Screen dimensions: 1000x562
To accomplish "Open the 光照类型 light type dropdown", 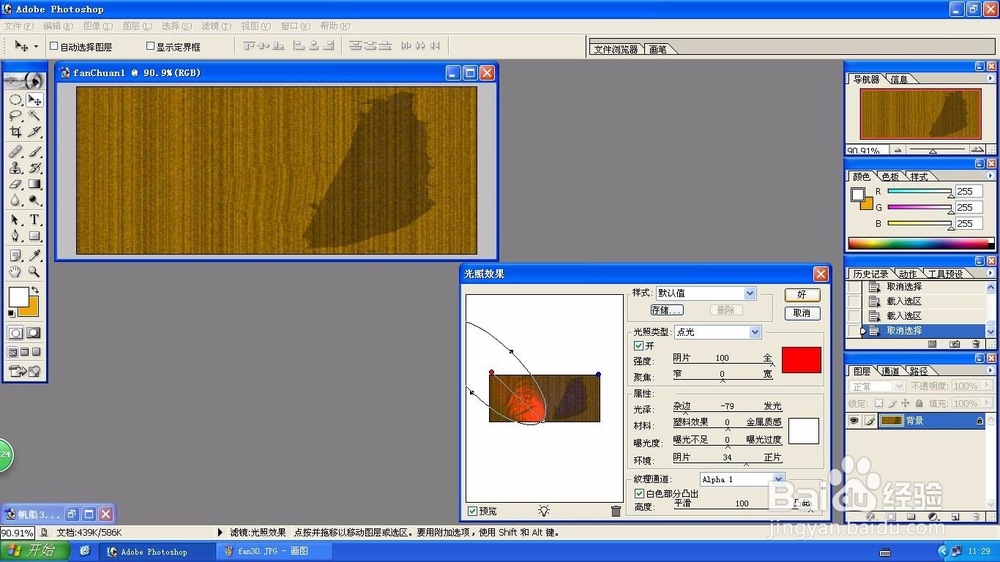I will point(754,332).
